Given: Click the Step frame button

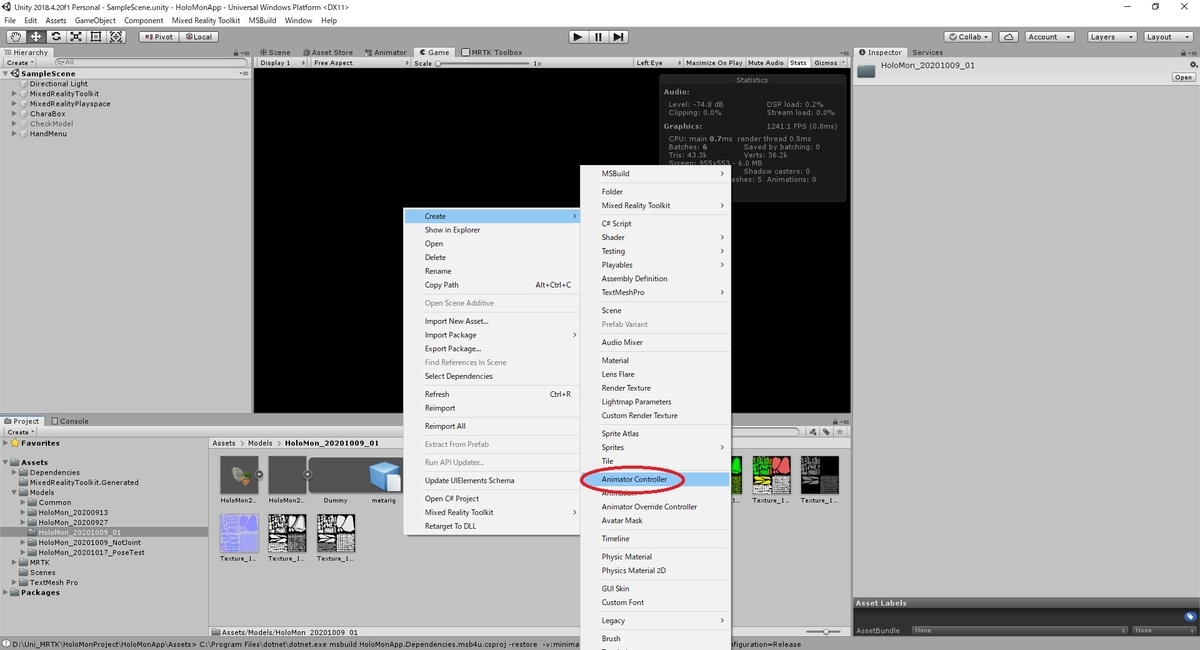Looking at the screenshot, I should [x=619, y=36].
